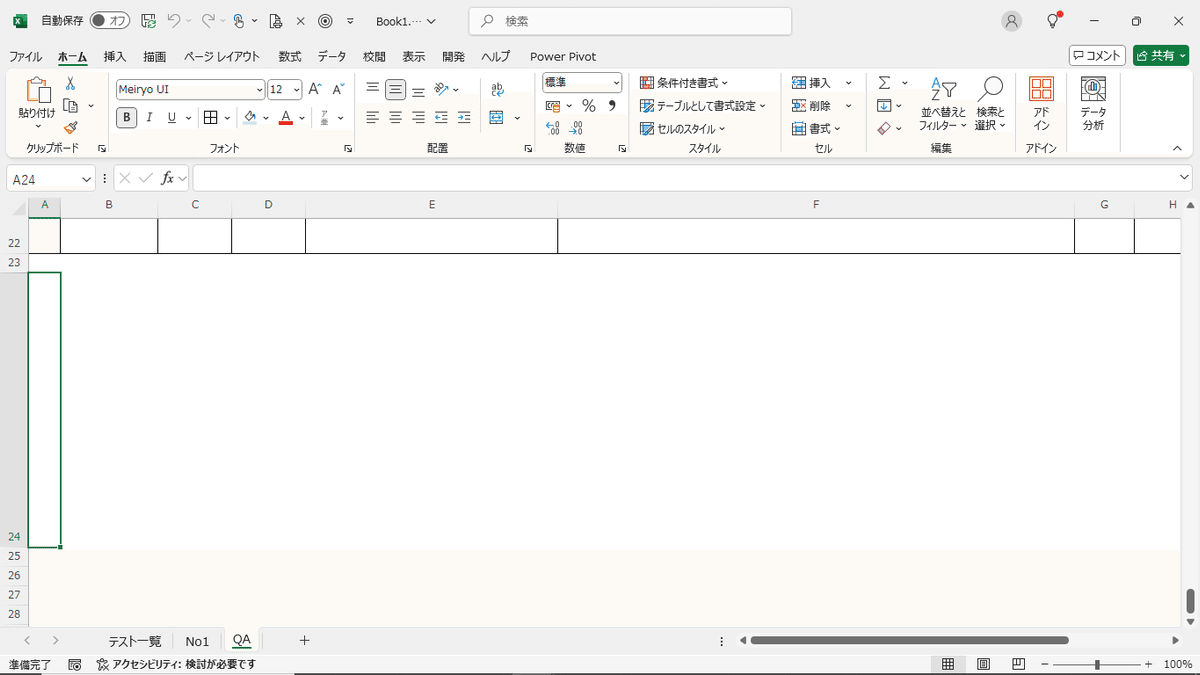Open the Formulas (数式) ribbon tab
1200x675 pixels.
click(290, 56)
